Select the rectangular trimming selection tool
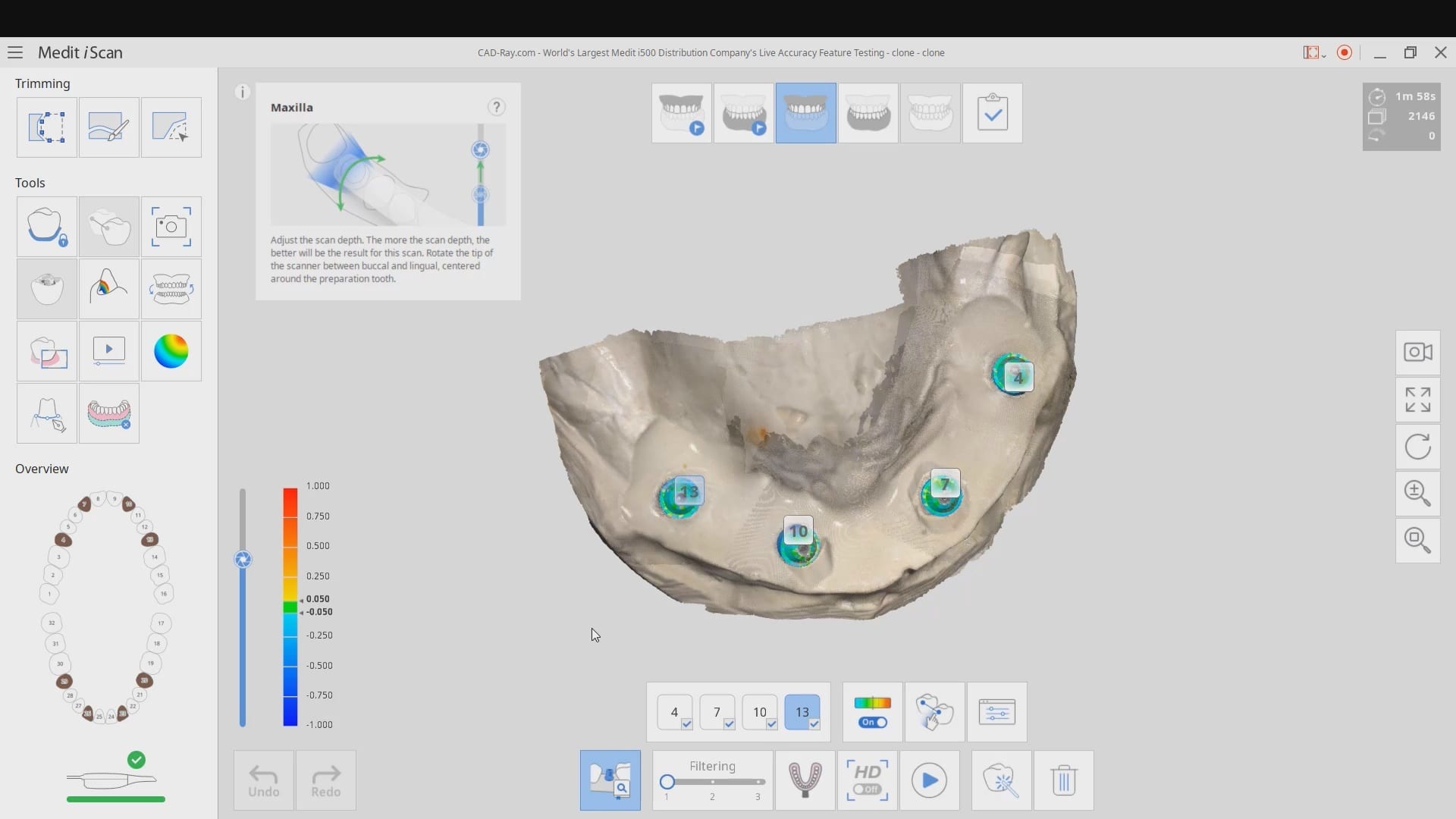The width and height of the screenshot is (1456, 819). (x=47, y=127)
